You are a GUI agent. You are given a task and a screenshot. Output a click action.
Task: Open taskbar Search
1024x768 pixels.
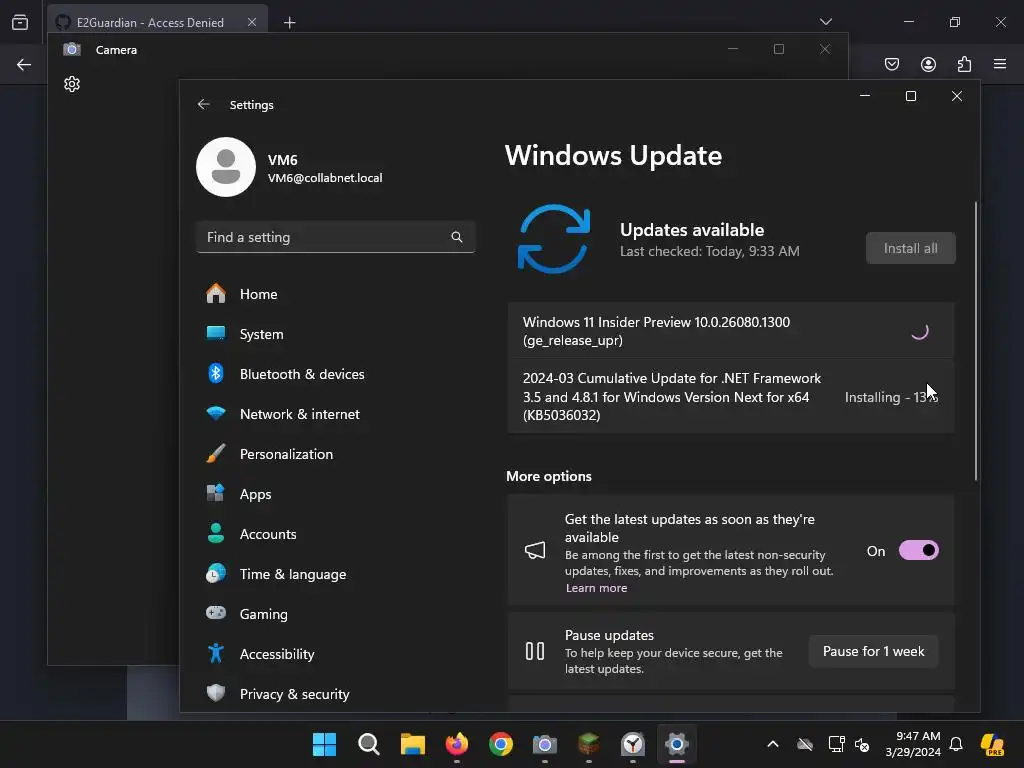[368, 744]
